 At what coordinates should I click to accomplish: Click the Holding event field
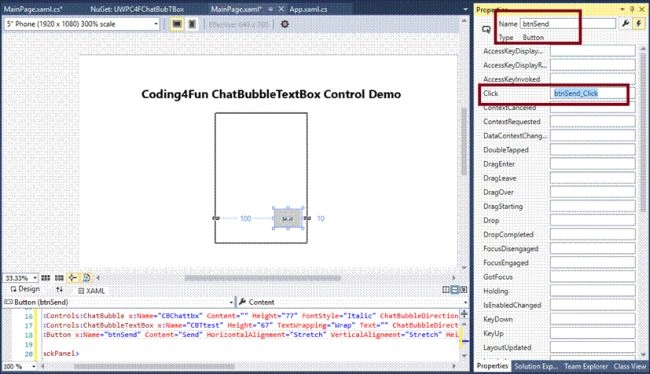point(592,291)
